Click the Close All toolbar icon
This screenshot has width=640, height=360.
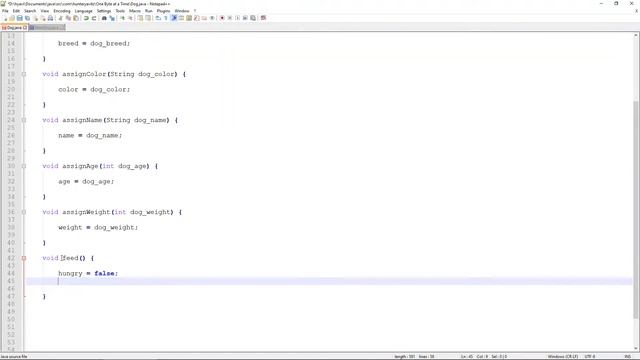pos(43,18)
